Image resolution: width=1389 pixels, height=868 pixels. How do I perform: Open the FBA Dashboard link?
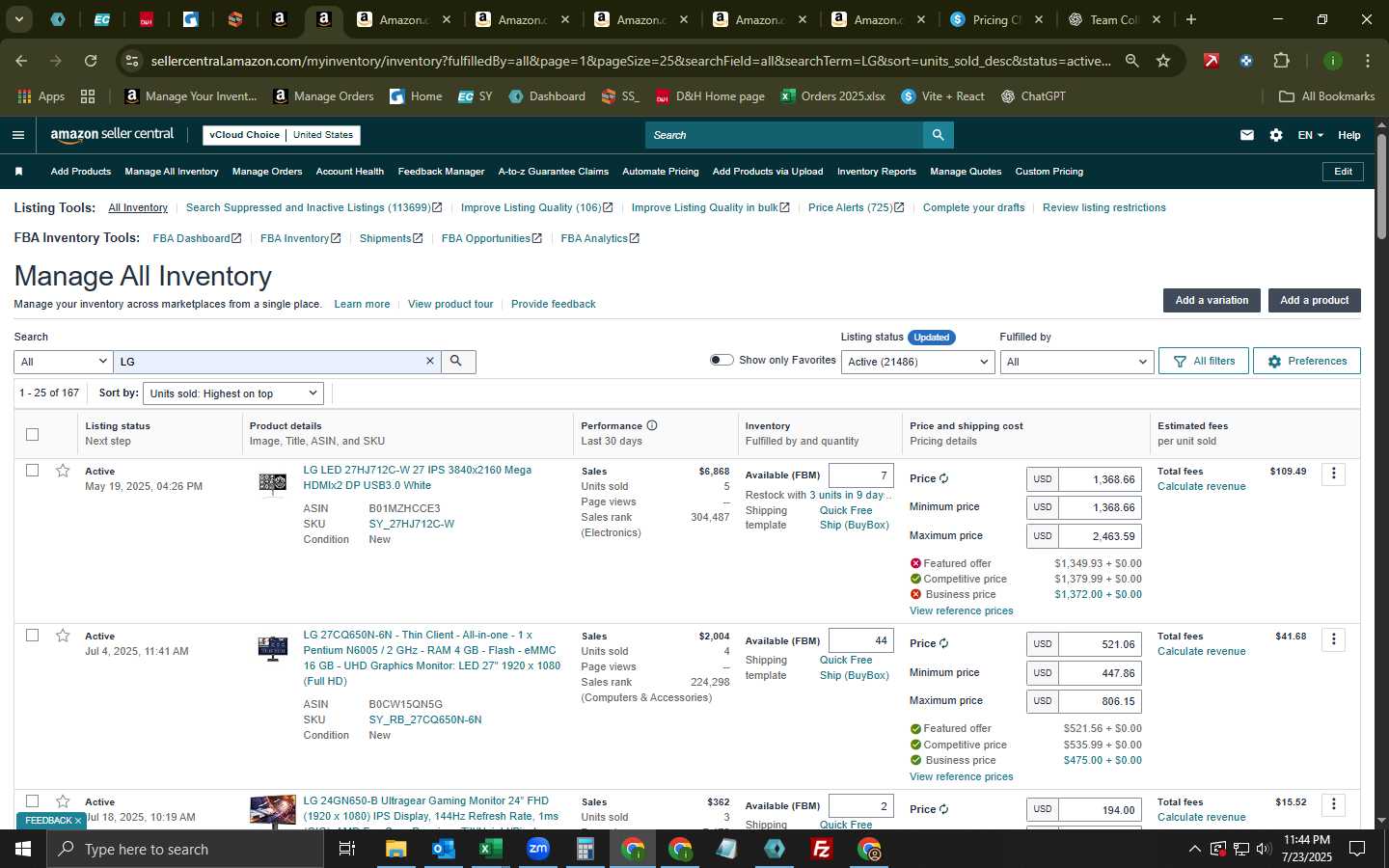[x=197, y=238]
